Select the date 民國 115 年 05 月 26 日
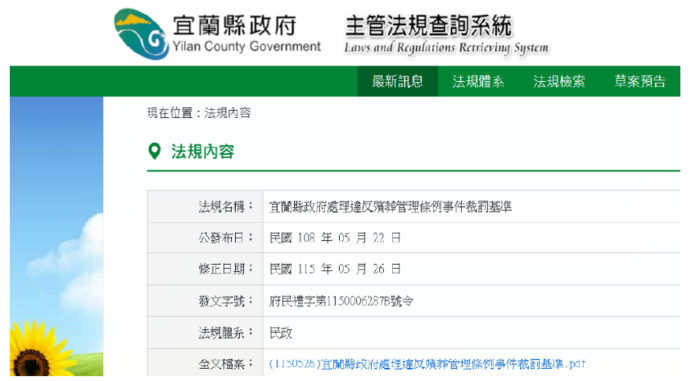700x381 pixels. [335, 269]
